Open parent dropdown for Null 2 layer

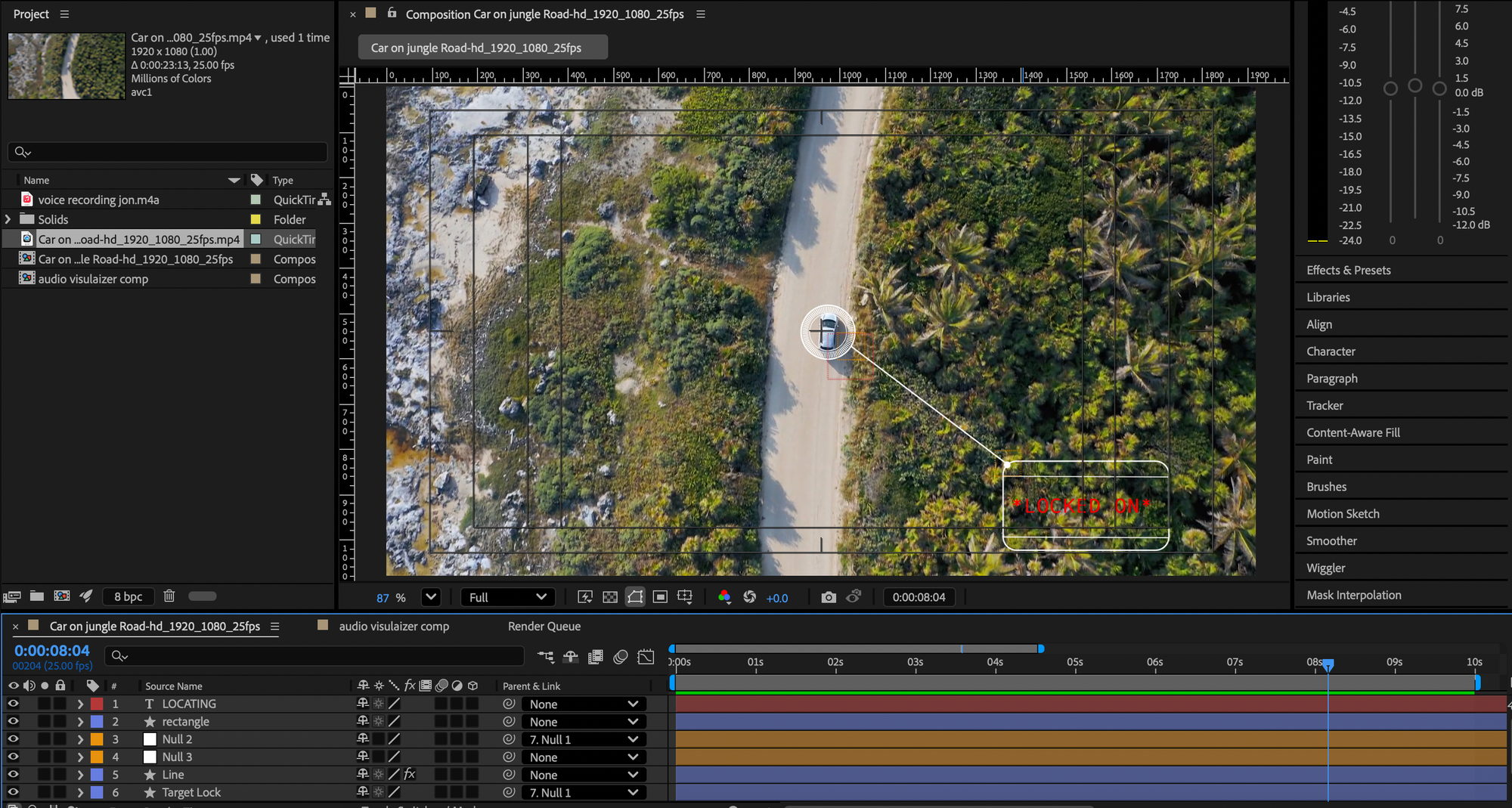pos(584,739)
